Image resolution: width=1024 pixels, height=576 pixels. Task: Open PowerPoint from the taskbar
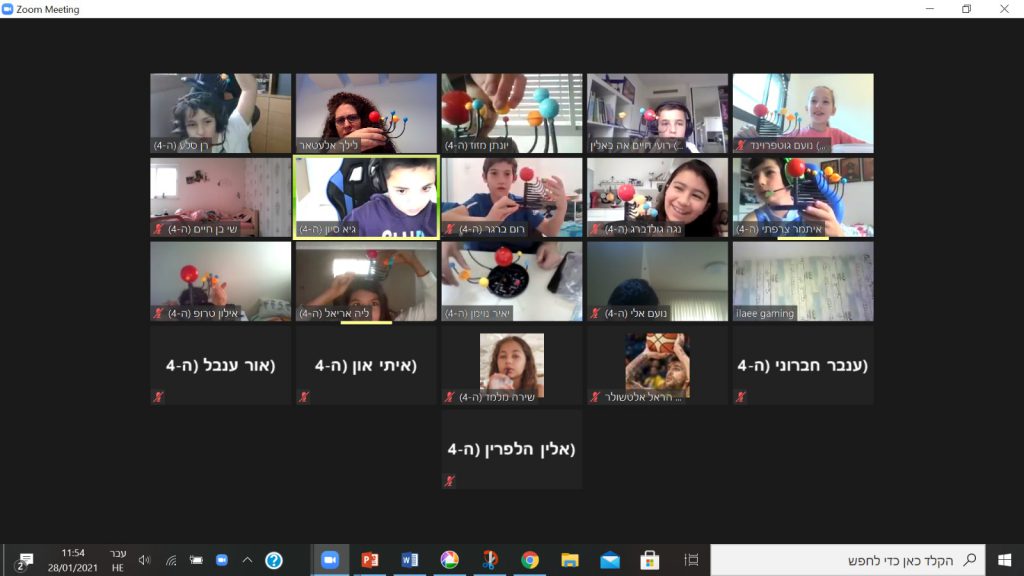[x=370, y=560]
